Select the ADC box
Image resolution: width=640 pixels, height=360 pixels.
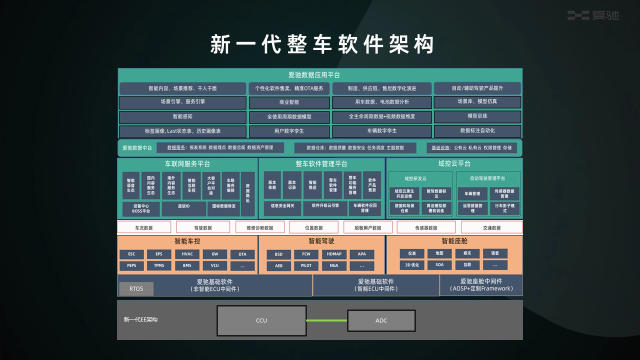tap(381, 321)
